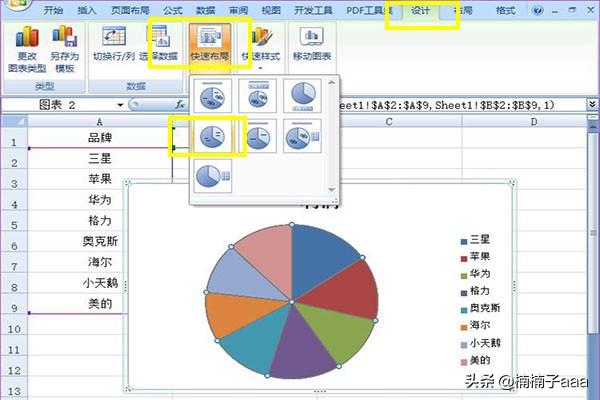Click the vertical scrollbar up arrow
The width and height of the screenshot is (600, 400).
(x=592, y=125)
